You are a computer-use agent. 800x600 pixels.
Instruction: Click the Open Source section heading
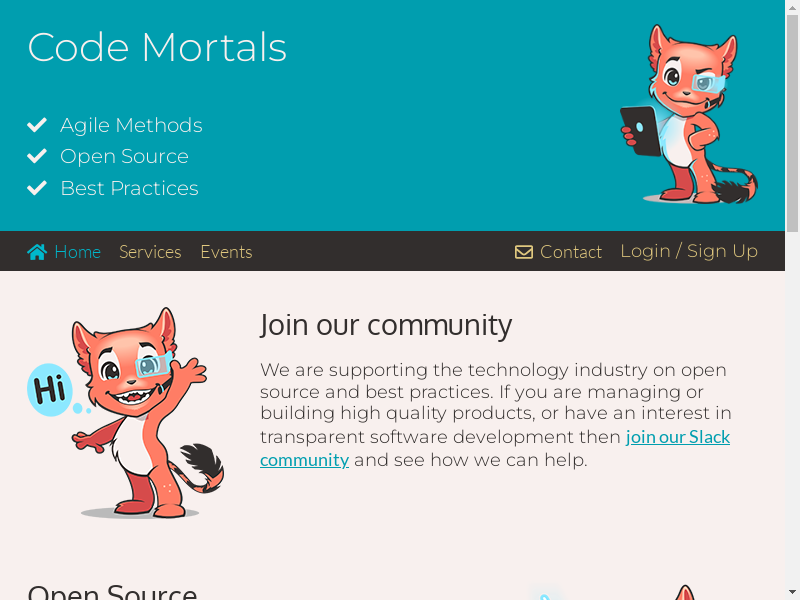point(112,592)
